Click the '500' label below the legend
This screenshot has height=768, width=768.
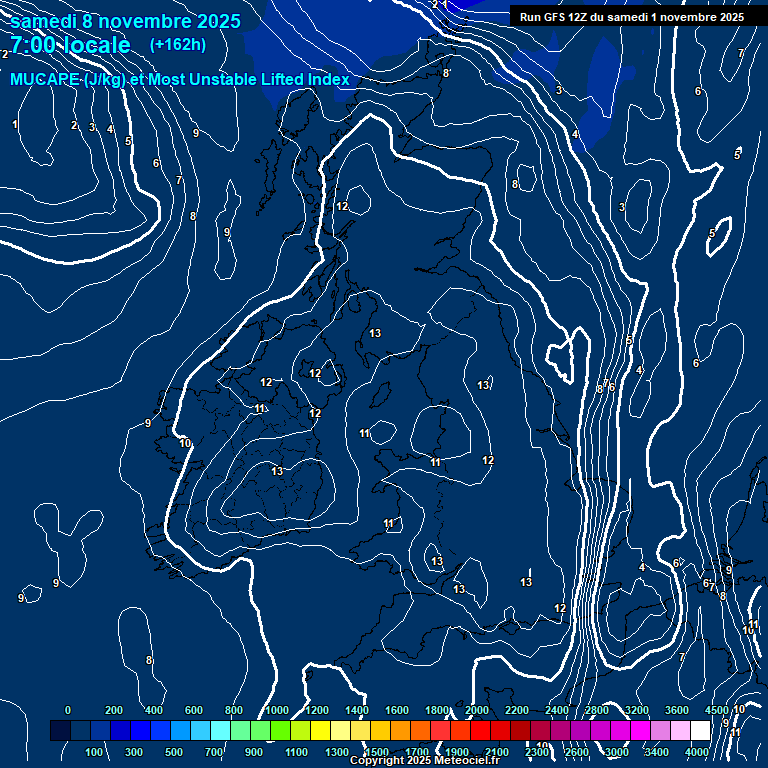click(x=174, y=752)
